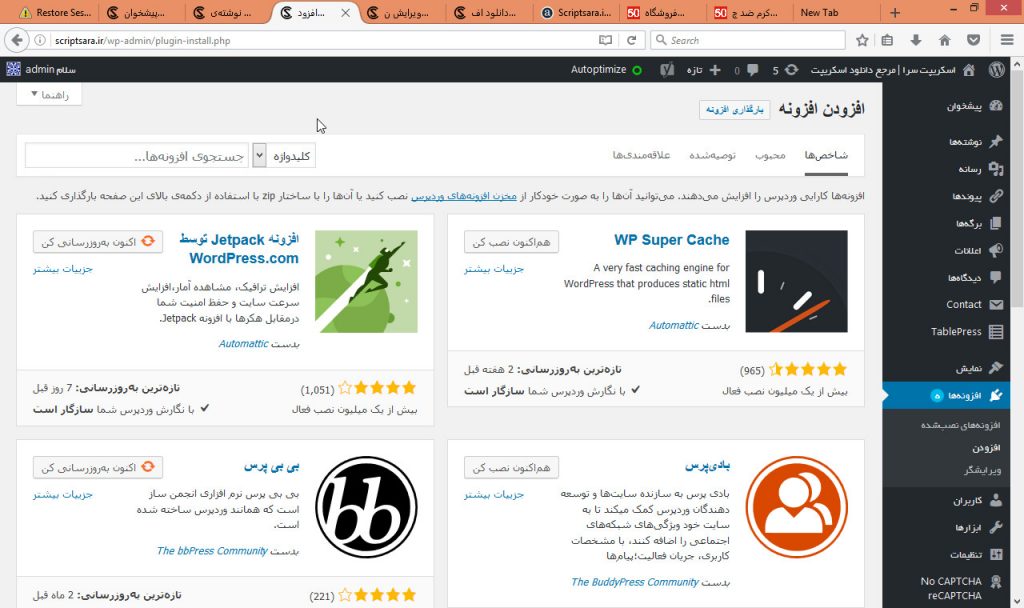Open a new browser tab with plus
Viewport: 1024px width, 608px height.
click(x=895, y=12)
